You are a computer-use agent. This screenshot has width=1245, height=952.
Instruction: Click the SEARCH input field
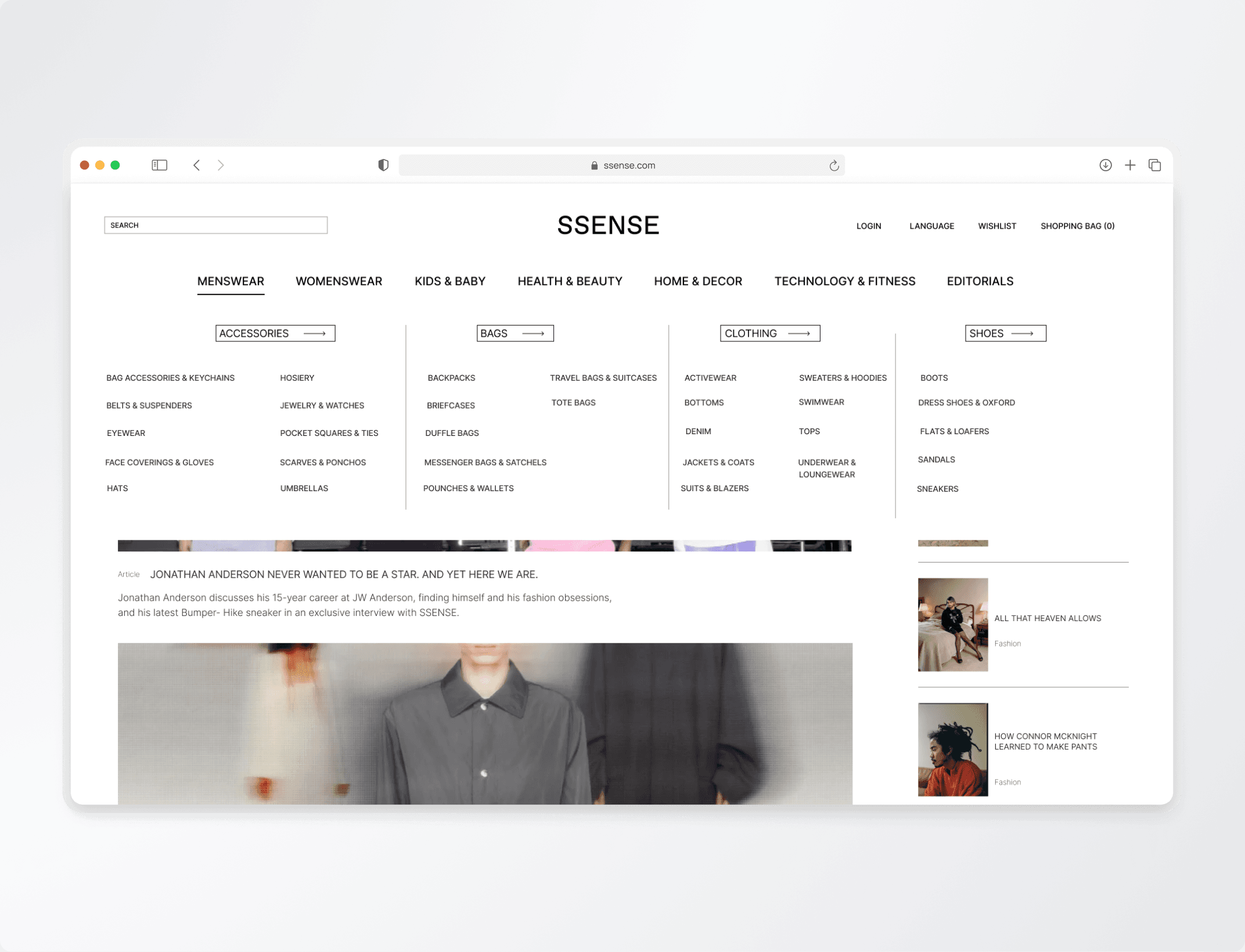click(216, 225)
